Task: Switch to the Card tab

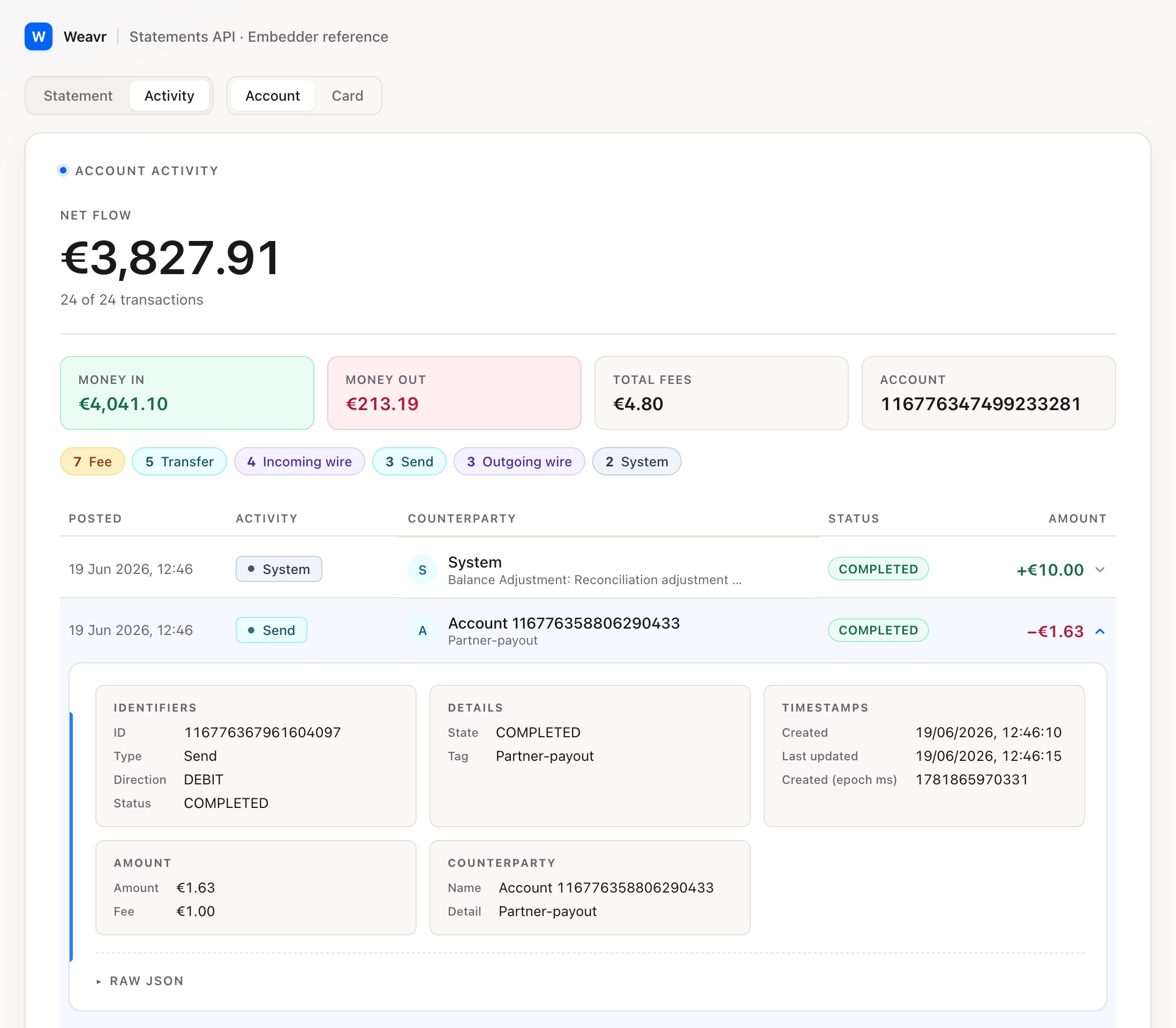Action: (347, 96)
